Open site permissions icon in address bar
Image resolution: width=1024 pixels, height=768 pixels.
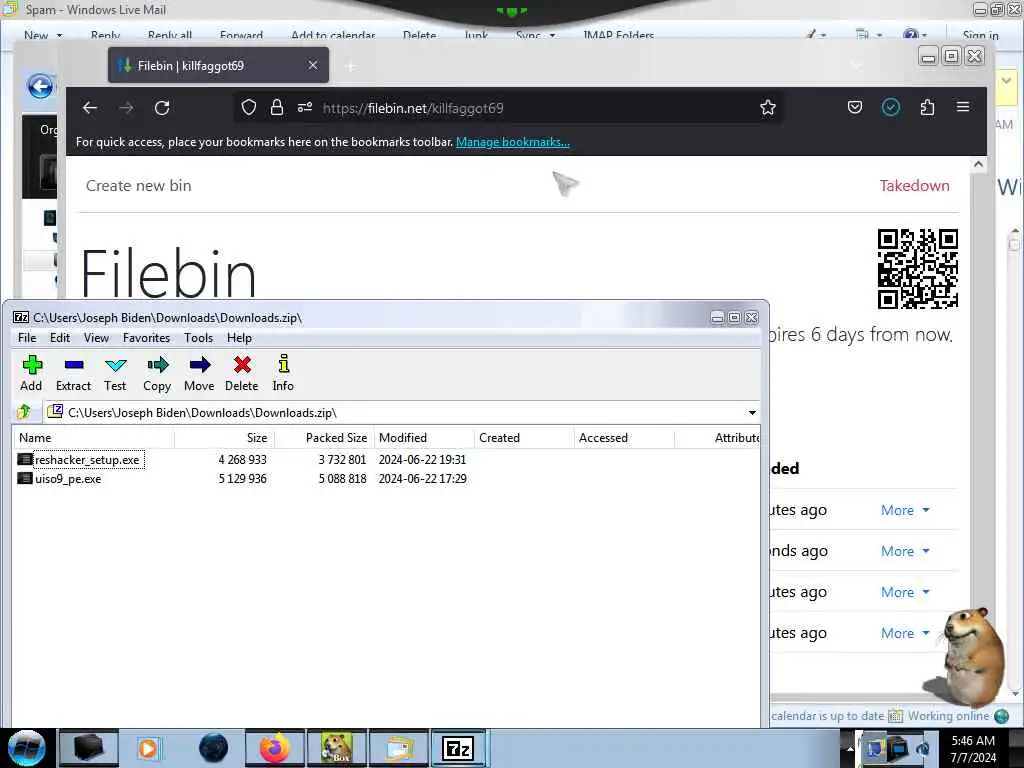305,108
